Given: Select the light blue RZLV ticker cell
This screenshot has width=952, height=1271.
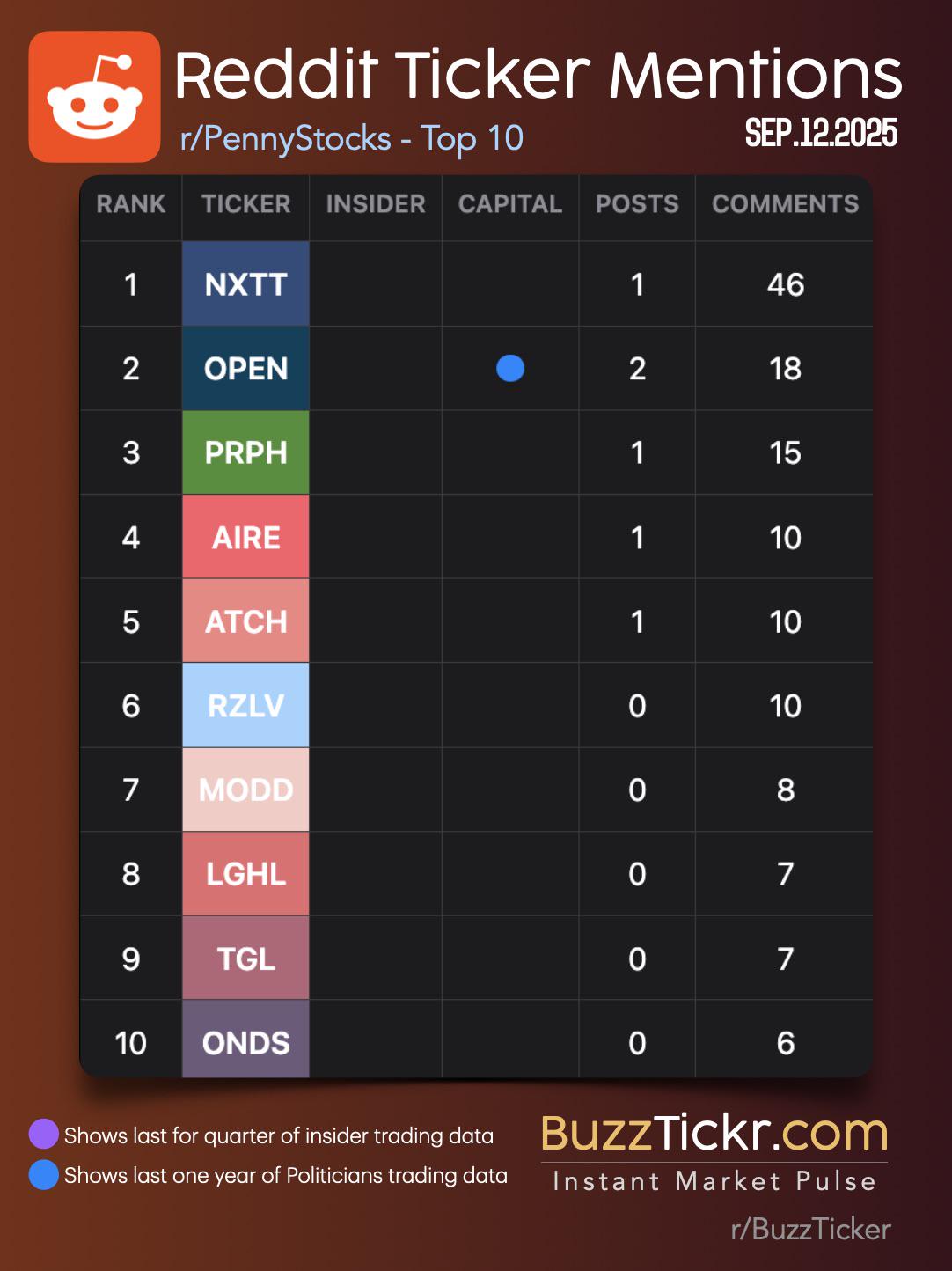Looking at the screenshot, I should (x=245, y=705).
